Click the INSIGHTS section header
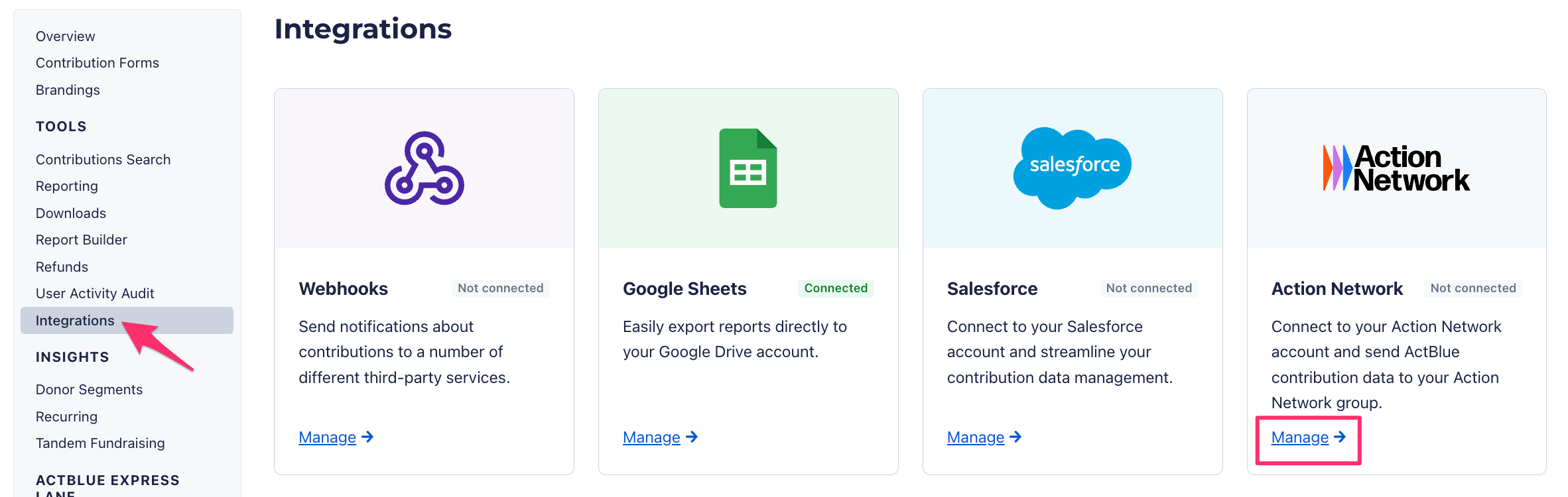1568x497 pixels. point(72,357)
